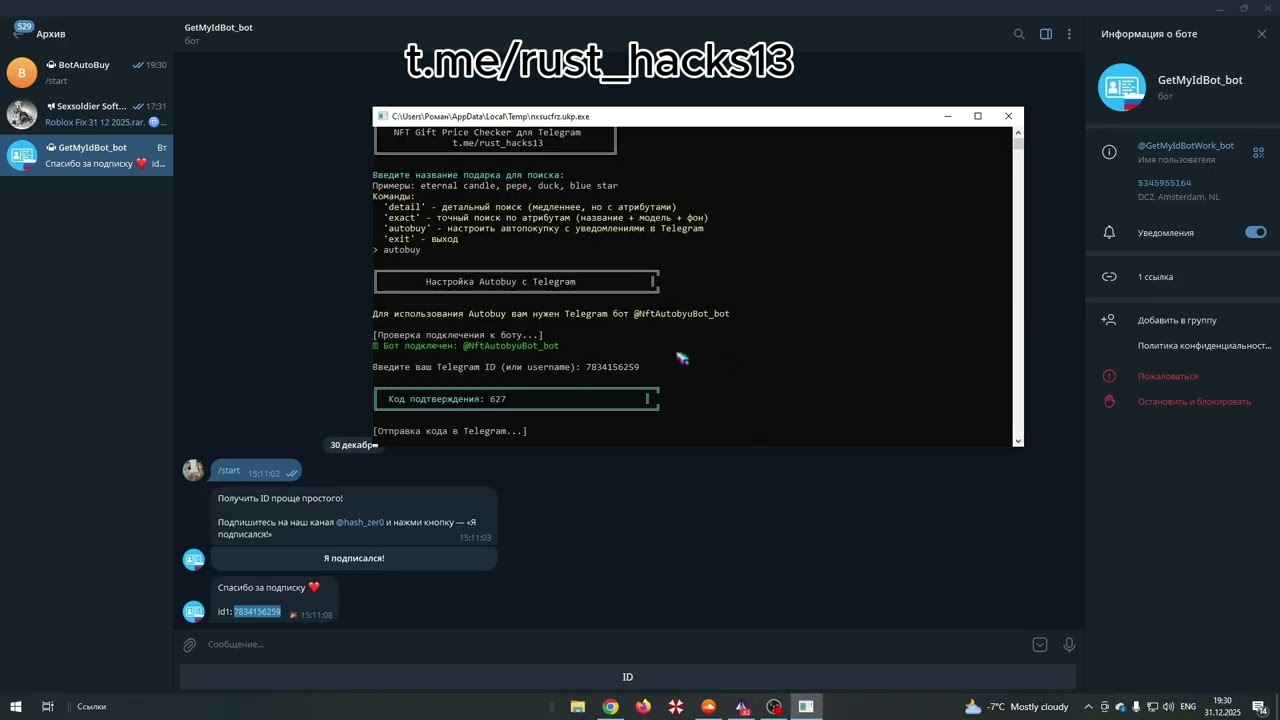Click the console window scroll-down arrow
Image resolution: width=1280 pixels, height=720 pixels.
(x=1018, y=441)
